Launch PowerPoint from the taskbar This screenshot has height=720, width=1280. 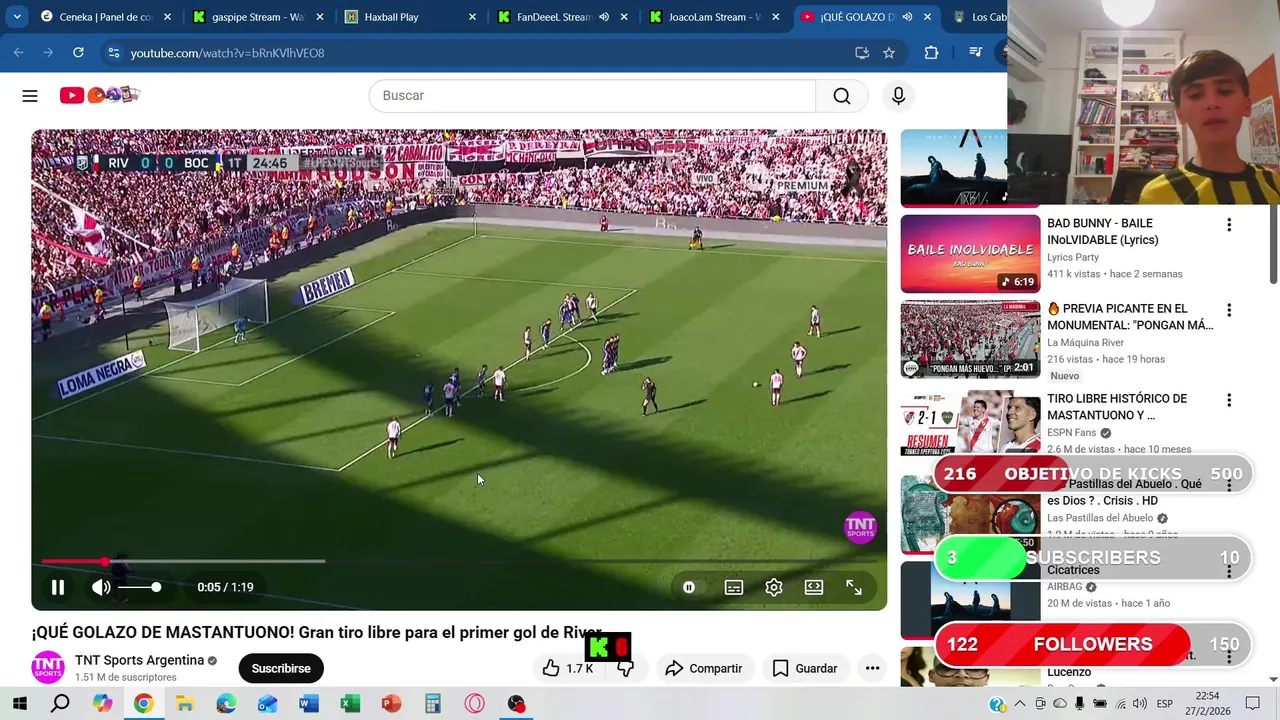(391, 704)
